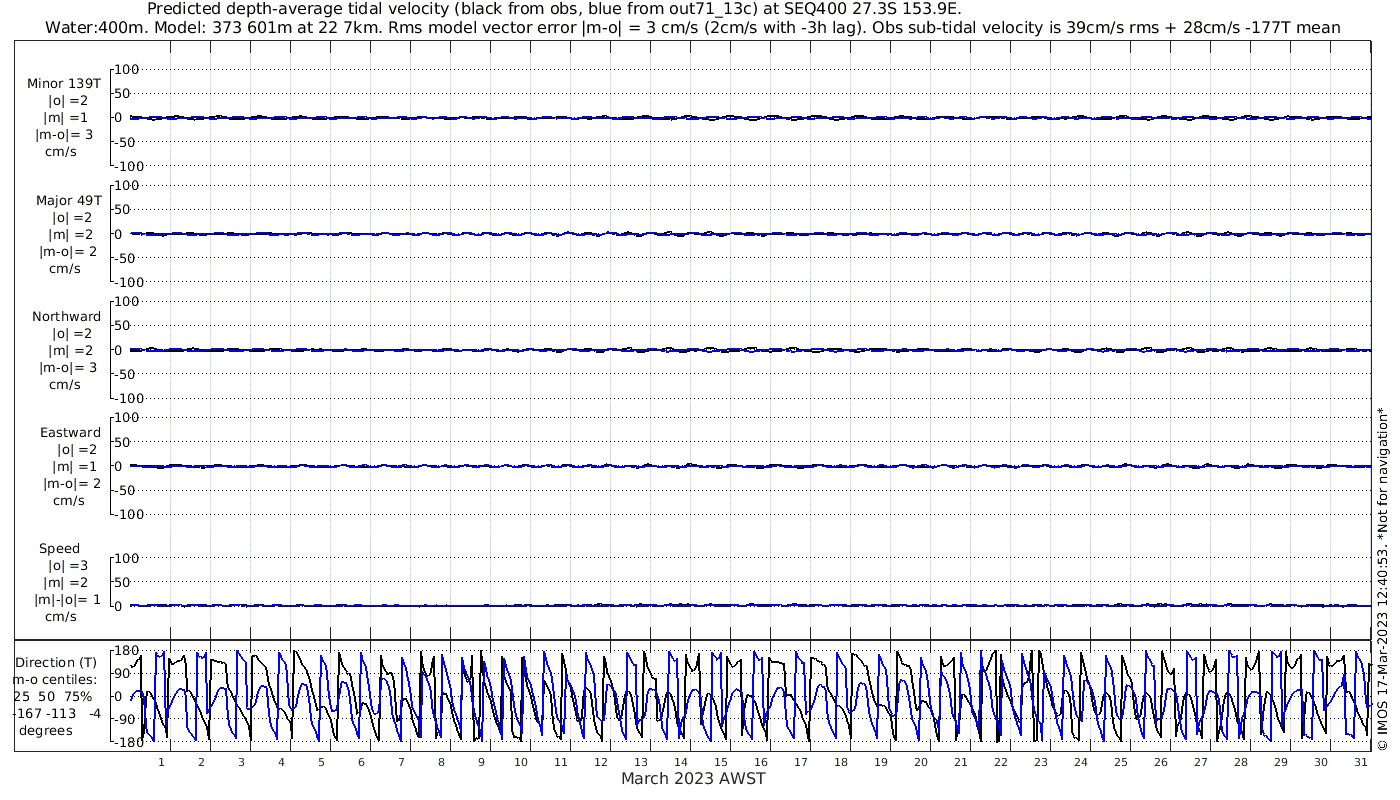Click the "-50" tick of the Eastward panel
Viewport: 1400px width, 800px height.
(126, 490)
